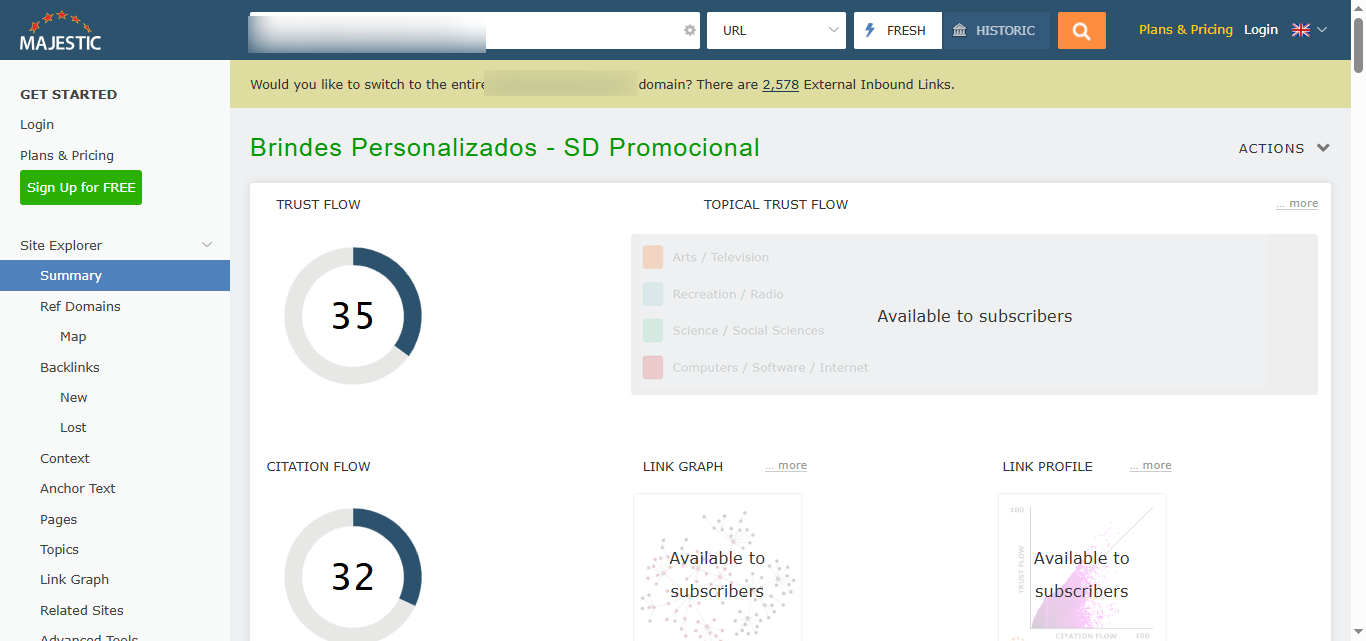Open the UK flag language selector
The height and width of the screenshot is (641, 1366).
pyautogui.click(x=1308, y=30)
